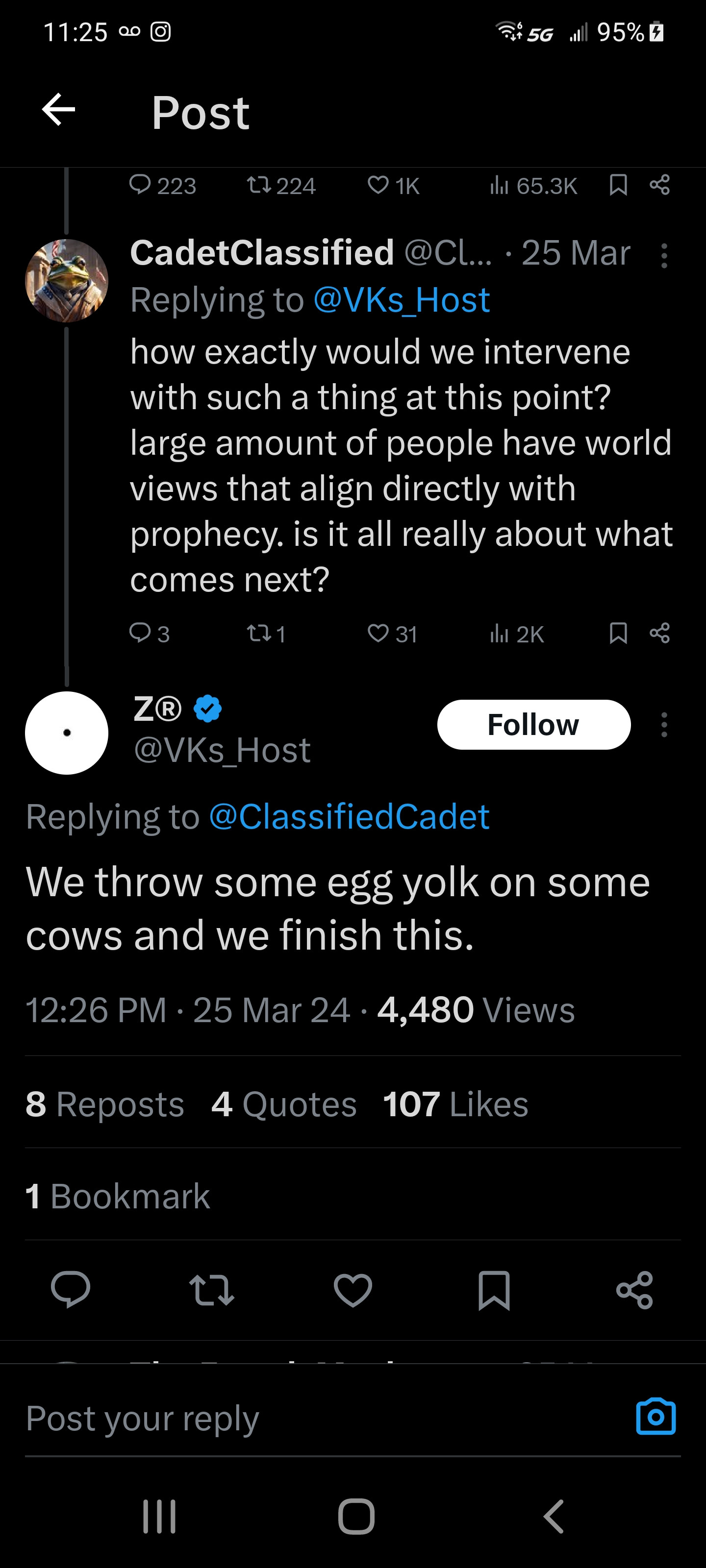
Task: Open the @ClassifiedCadet mention link
Action: [349, 816]
